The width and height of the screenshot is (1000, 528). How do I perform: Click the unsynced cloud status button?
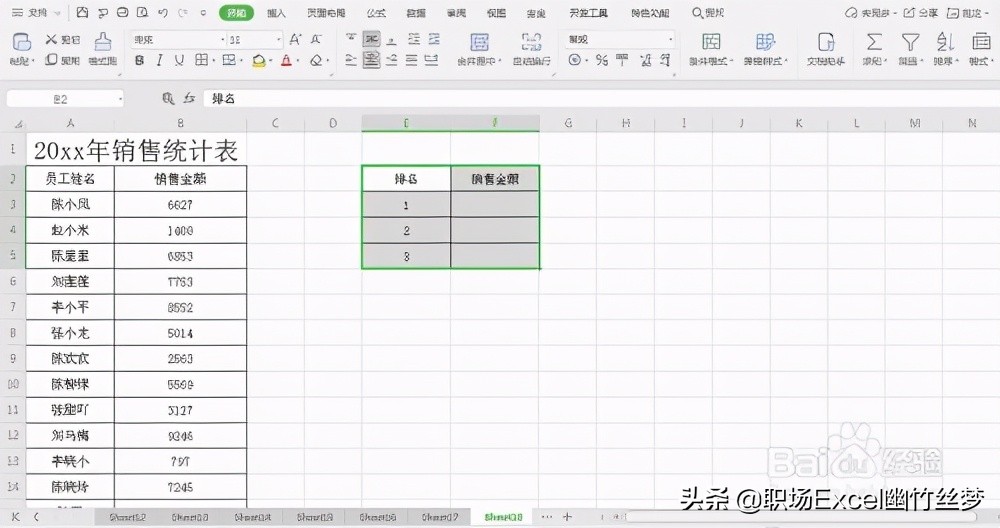pyautogui.click(x=871, y=13)
